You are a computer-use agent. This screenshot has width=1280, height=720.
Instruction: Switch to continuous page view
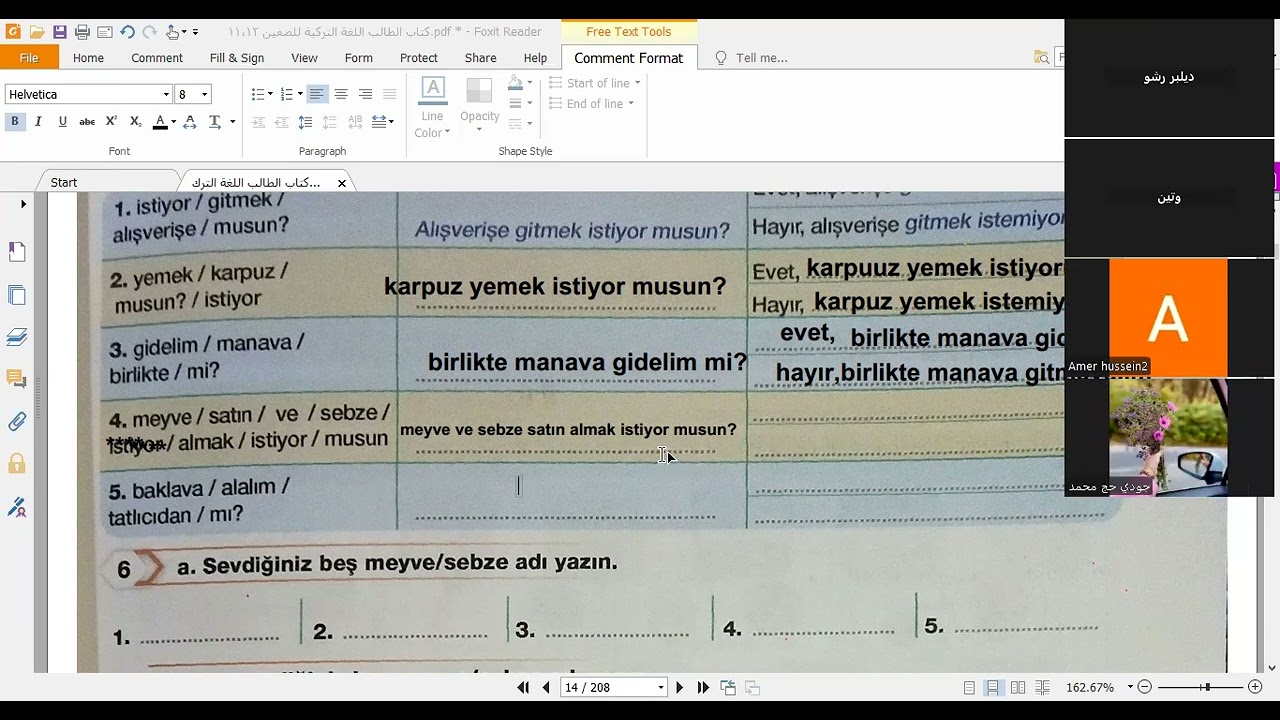click(993, 687)
